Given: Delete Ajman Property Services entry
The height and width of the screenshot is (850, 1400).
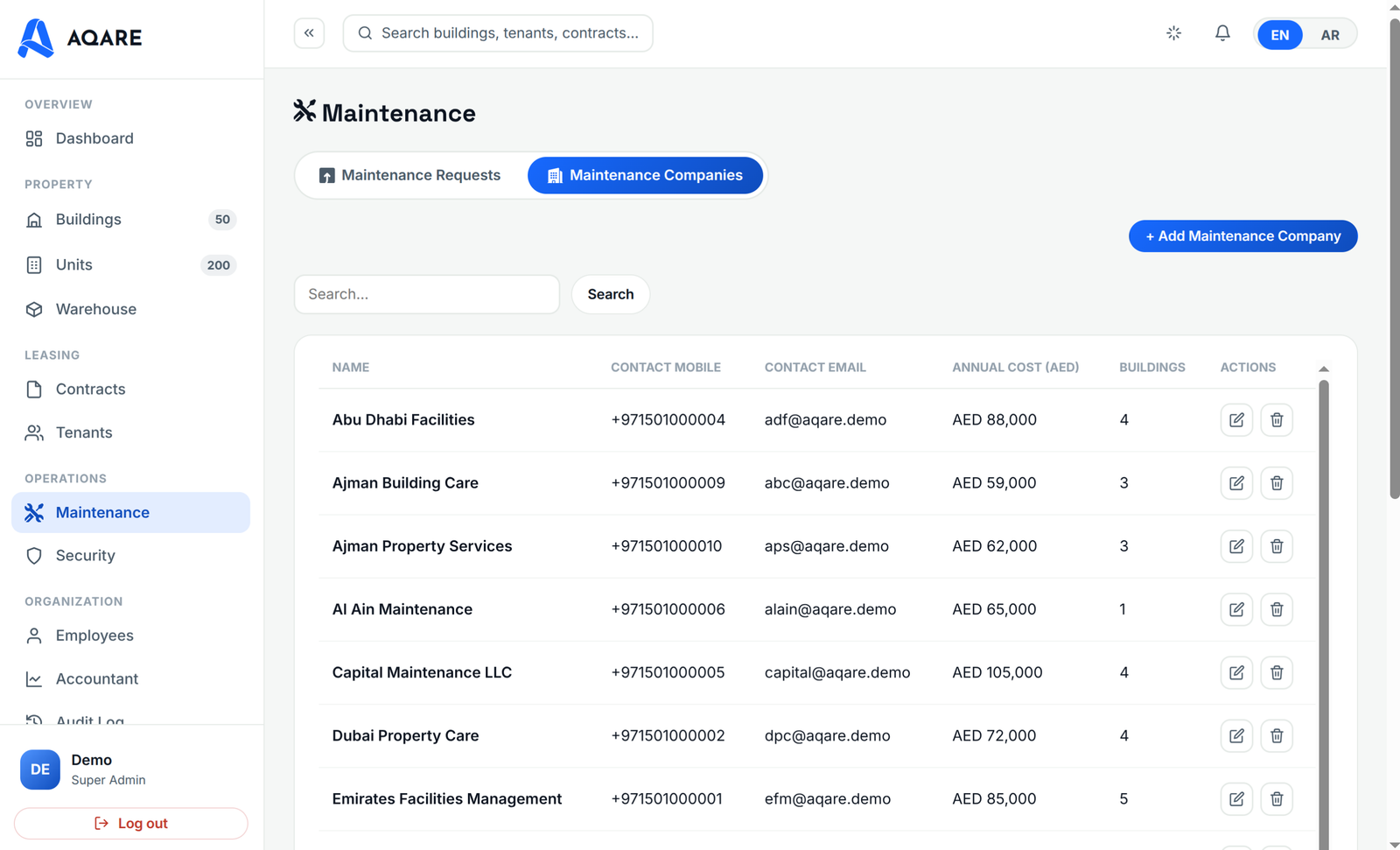Looking at the screenshot, I should tap(1277, 546).
